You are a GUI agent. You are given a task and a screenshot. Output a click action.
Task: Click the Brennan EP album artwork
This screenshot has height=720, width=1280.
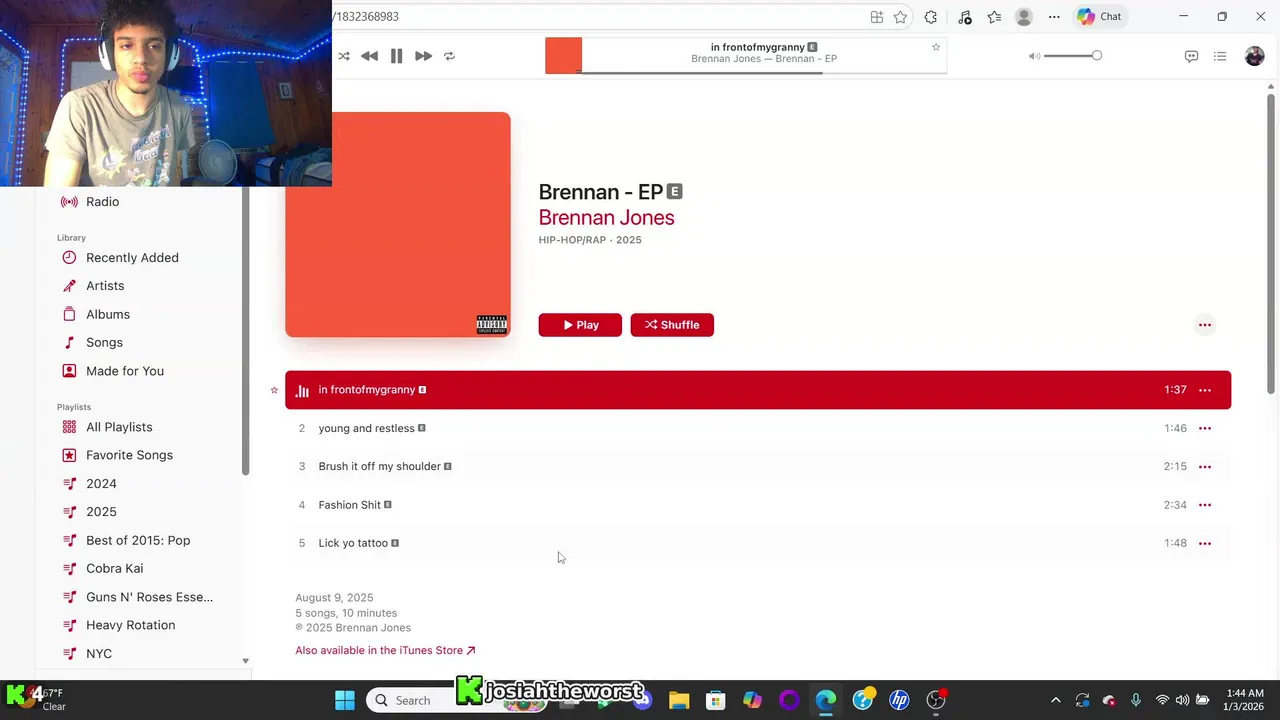point(398,224)
